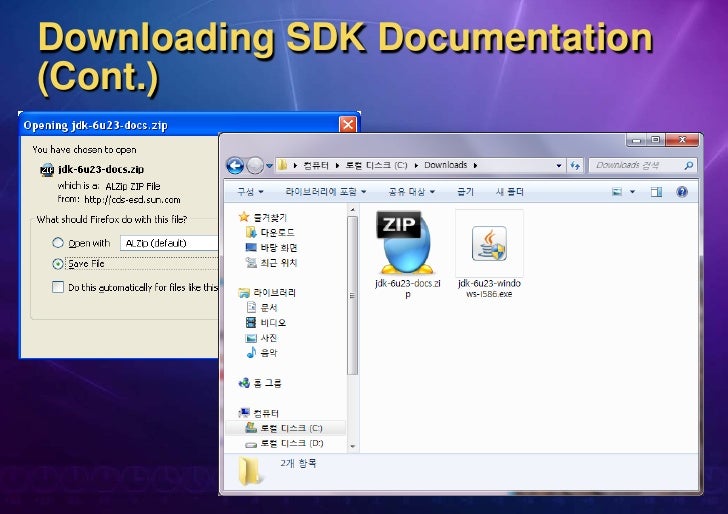
Task: Click the 굽기 toolbar button
Action: point(465,192)
